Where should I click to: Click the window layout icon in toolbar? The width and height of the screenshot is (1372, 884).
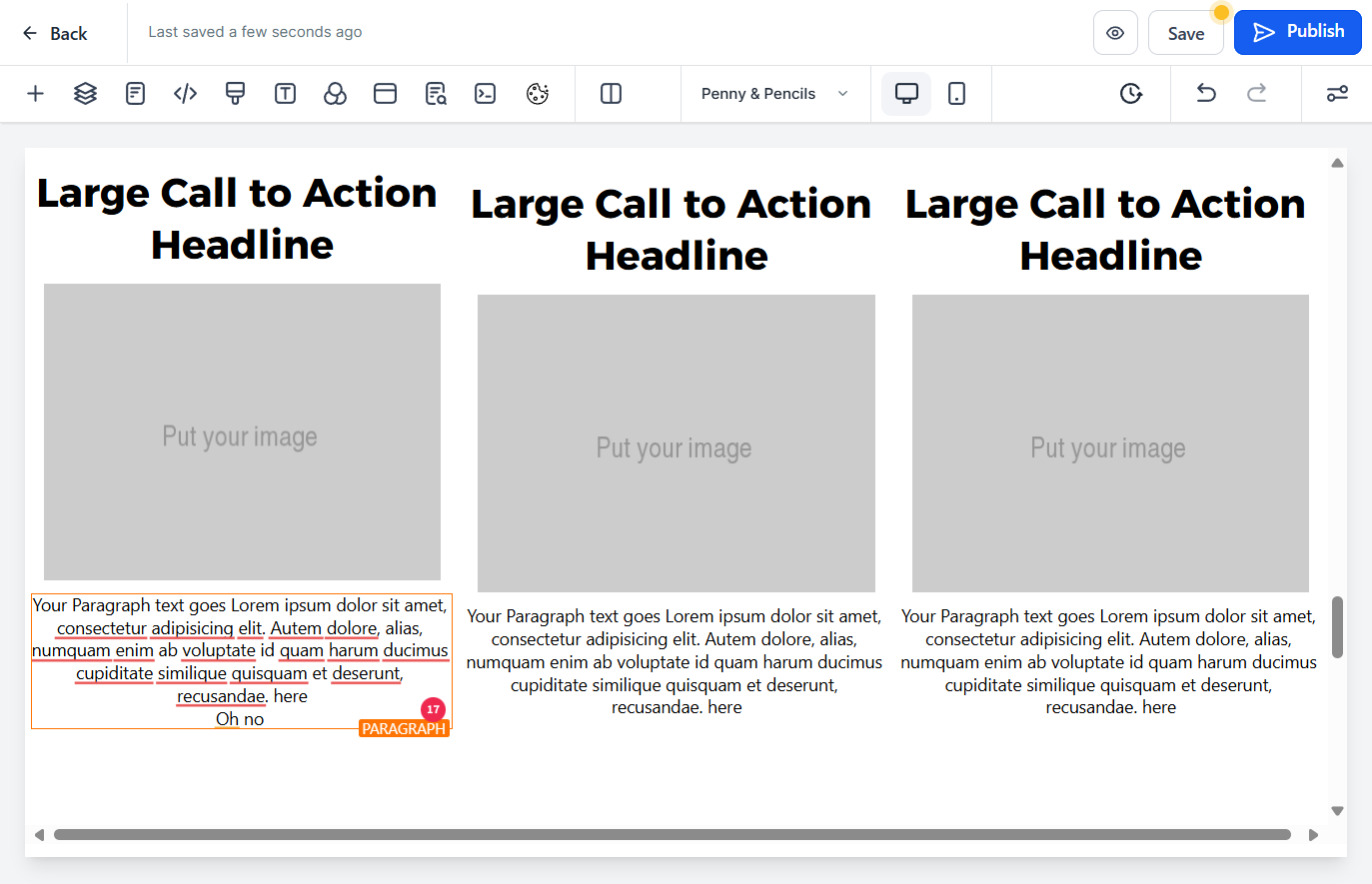click(x=385, y=94)
